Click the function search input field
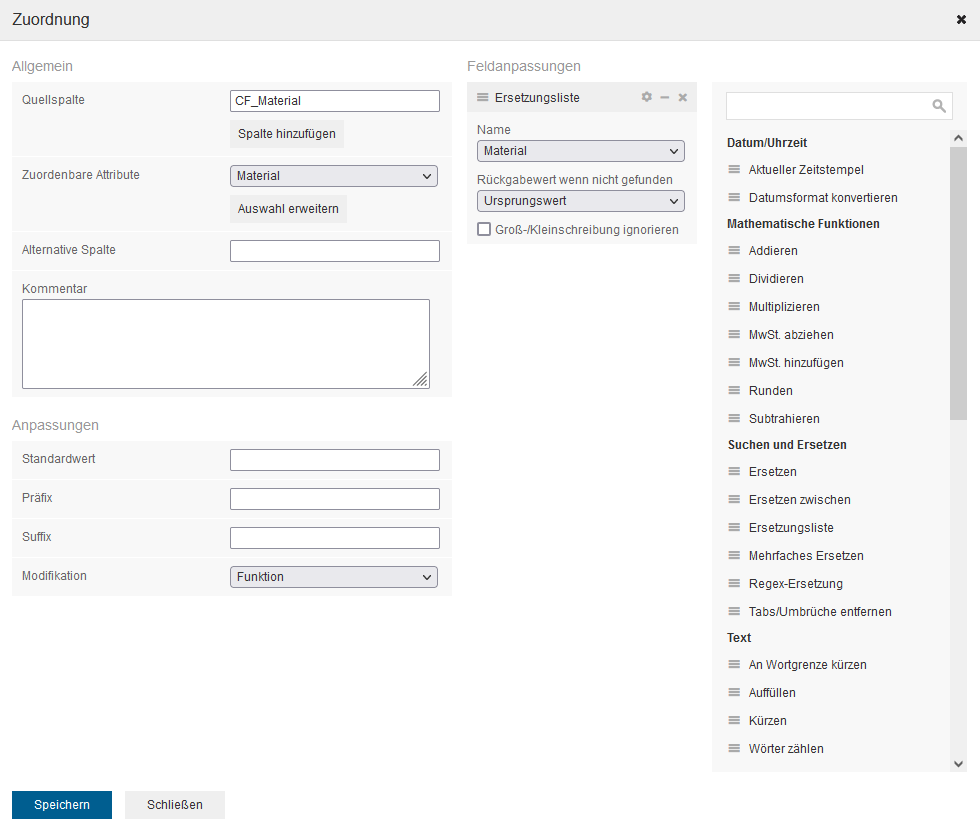 [839, 106]
